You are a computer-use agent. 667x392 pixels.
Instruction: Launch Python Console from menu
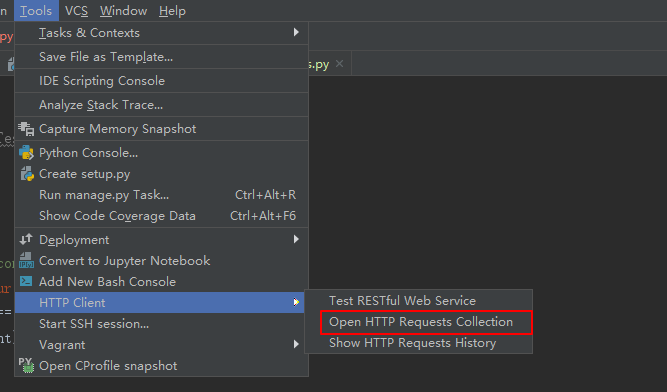tap(162, 153)
